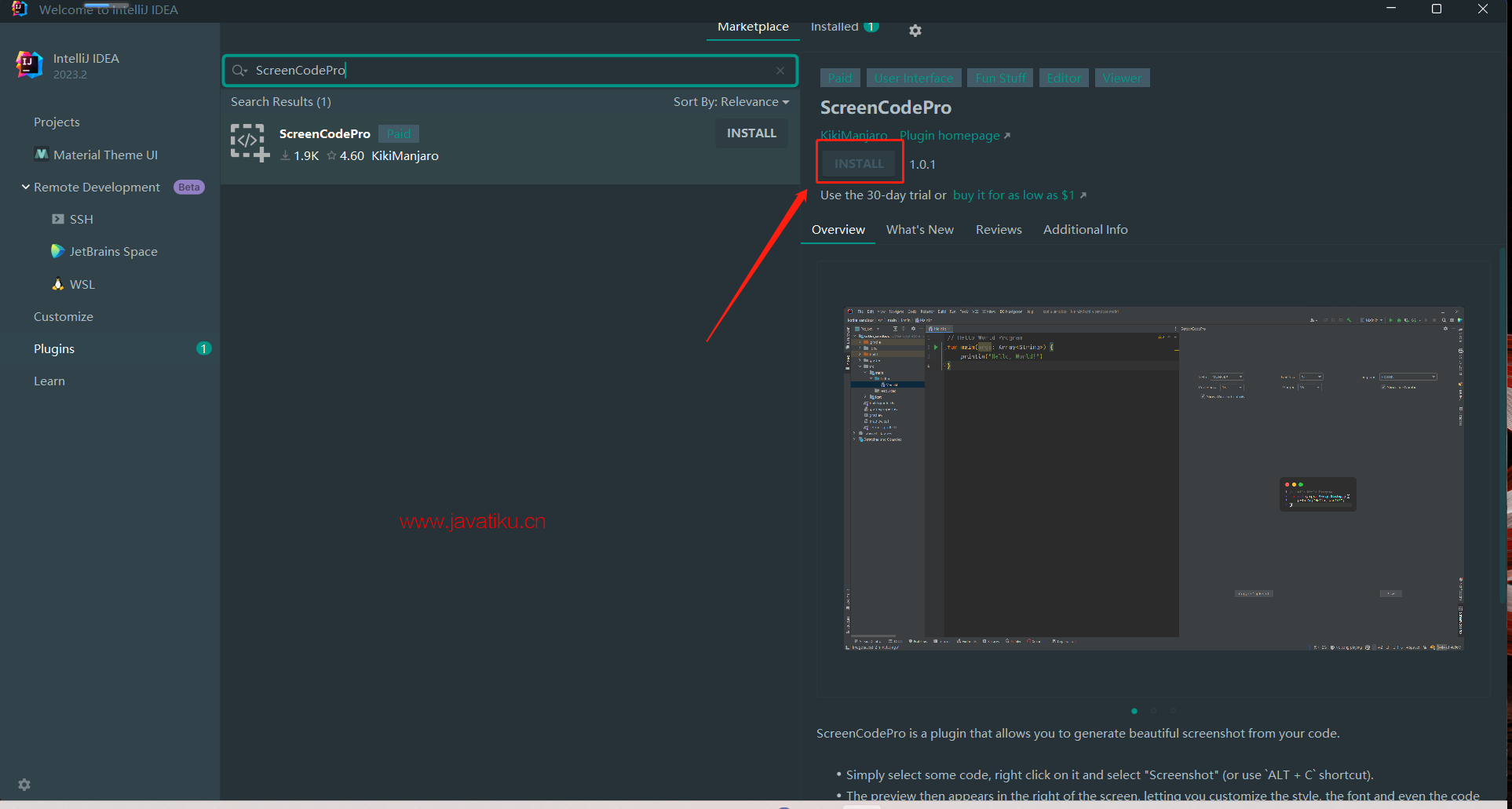This screenshot has width=1512, height=809.
Task: Open the What's New tab
Action: click(919, 230)
